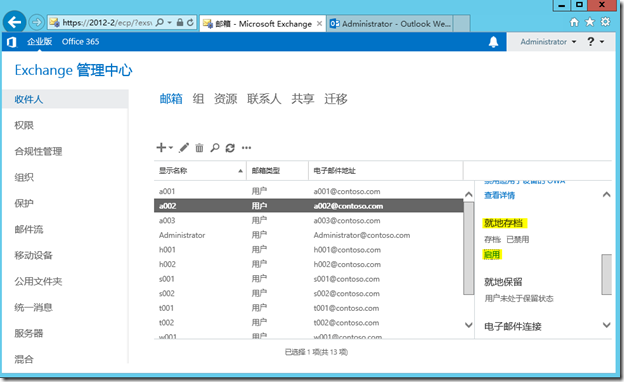The image size is (624, 382).
Task: Open favorites star icon
Action: click(590, 22)
